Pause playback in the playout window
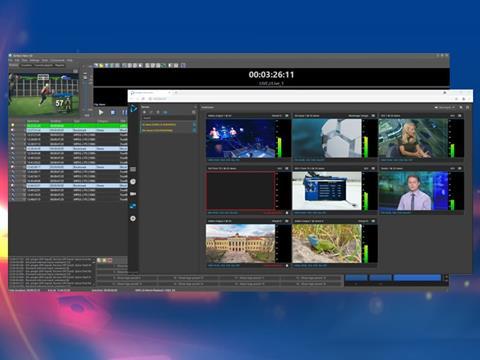 pyautogui.click(x=124, y=112)
